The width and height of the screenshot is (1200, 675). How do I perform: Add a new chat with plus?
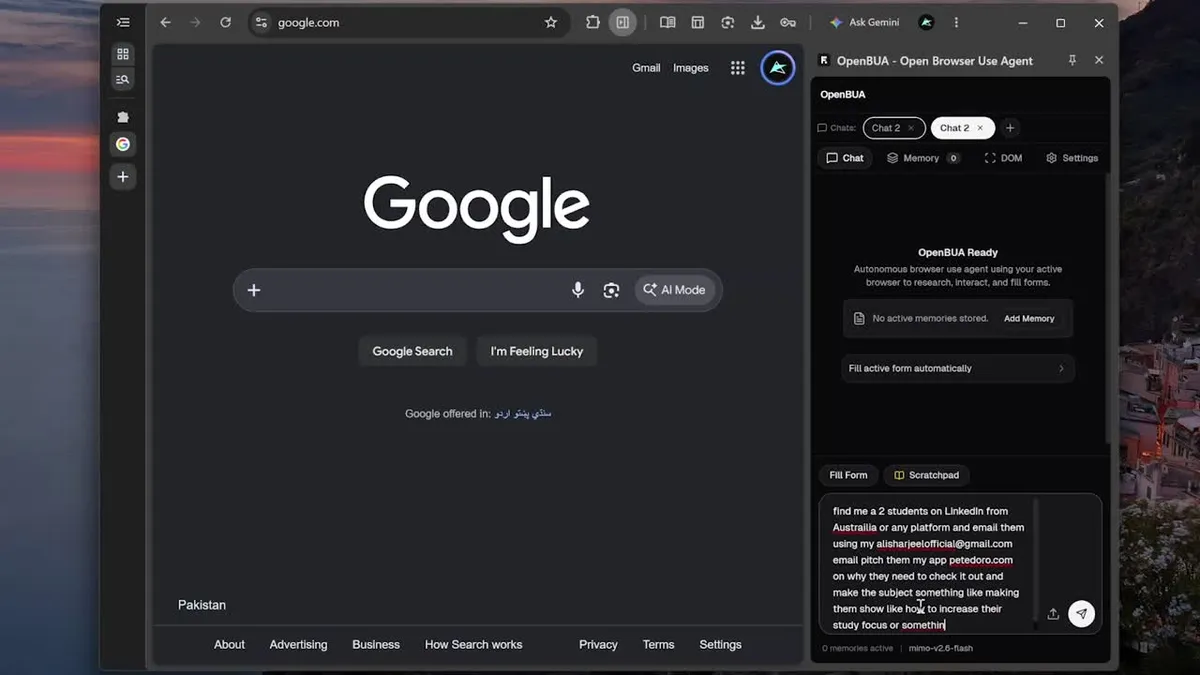pyautogui.click(x=1010, y=128)
